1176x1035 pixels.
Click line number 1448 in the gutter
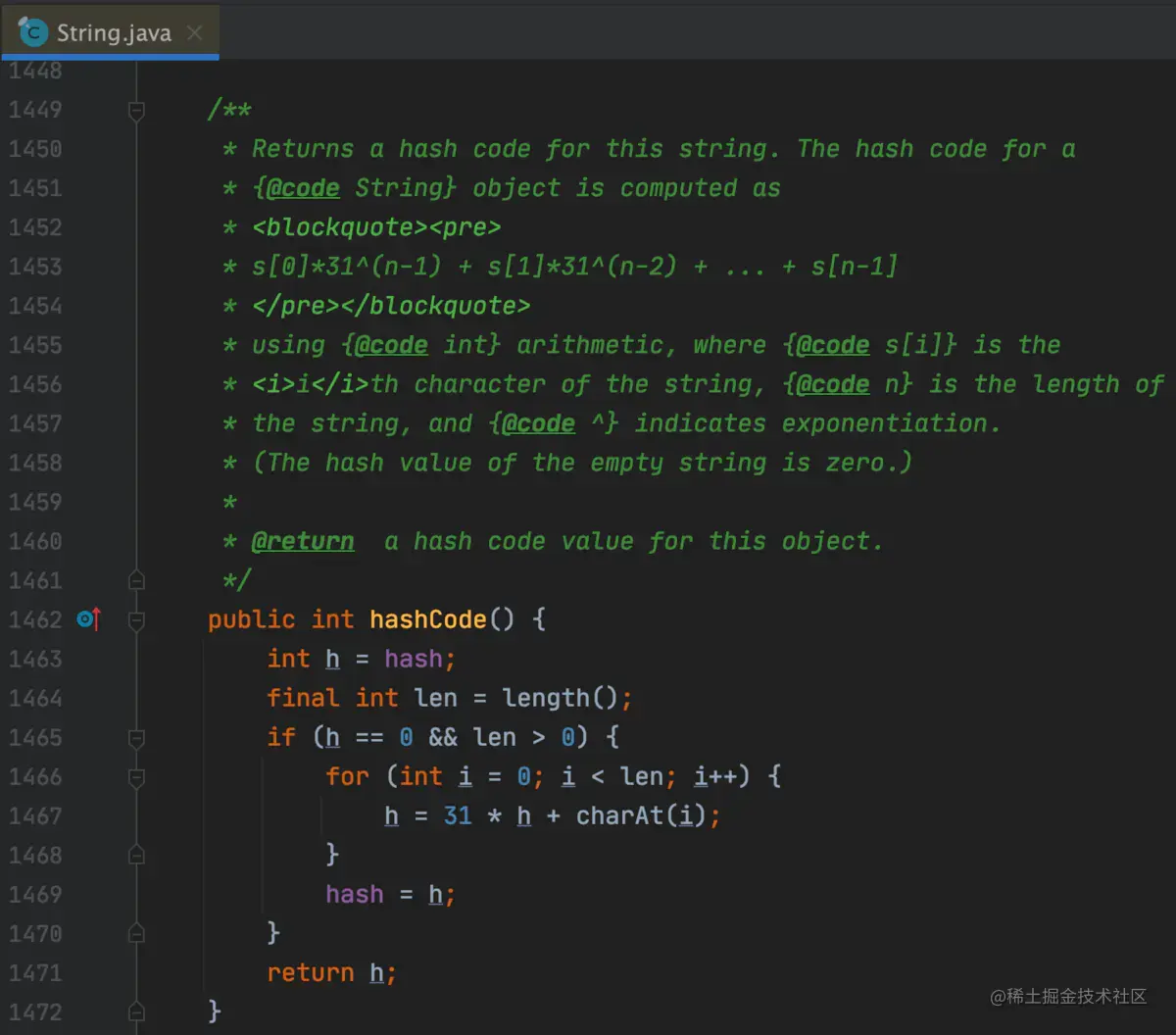(x=35, y=71)
